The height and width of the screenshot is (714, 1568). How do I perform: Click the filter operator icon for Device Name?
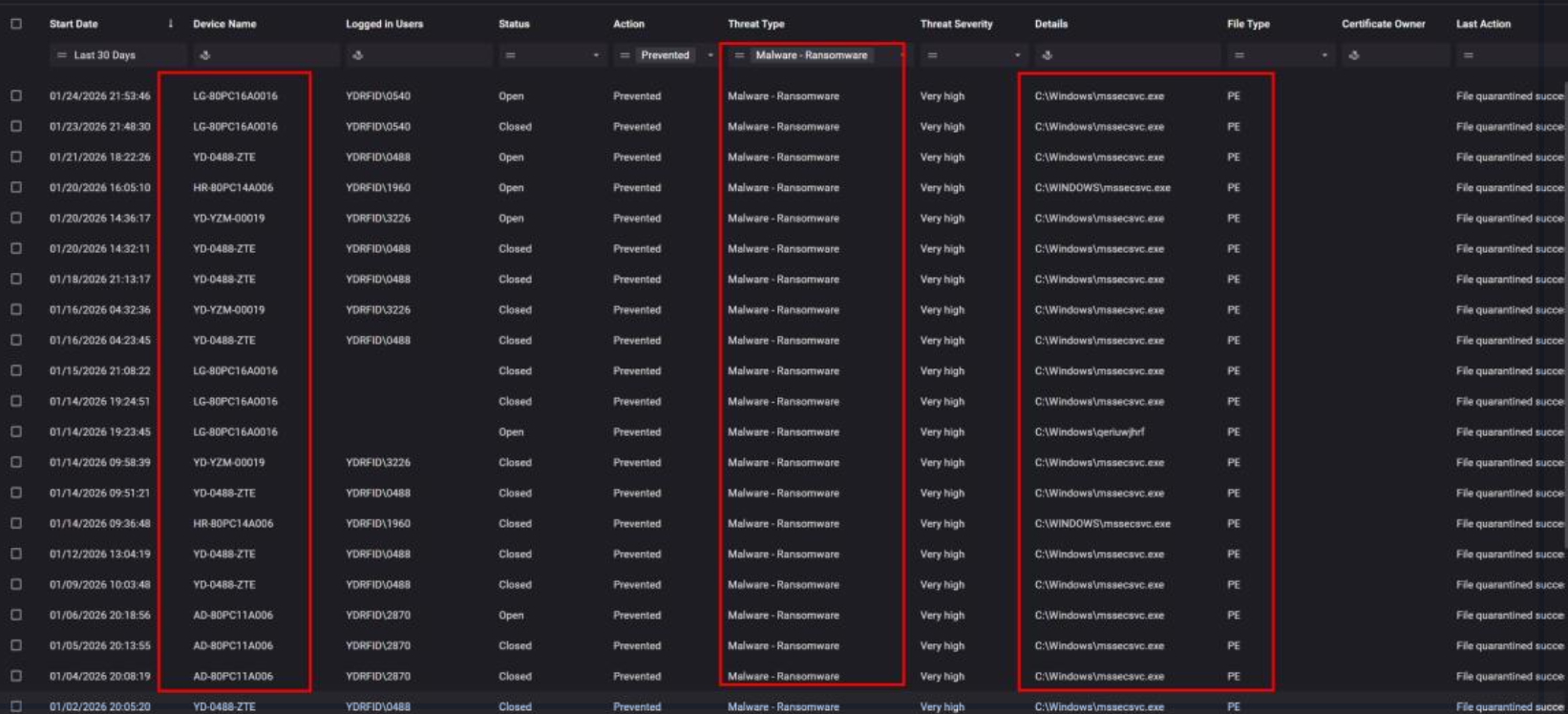[x=204, y=55]
